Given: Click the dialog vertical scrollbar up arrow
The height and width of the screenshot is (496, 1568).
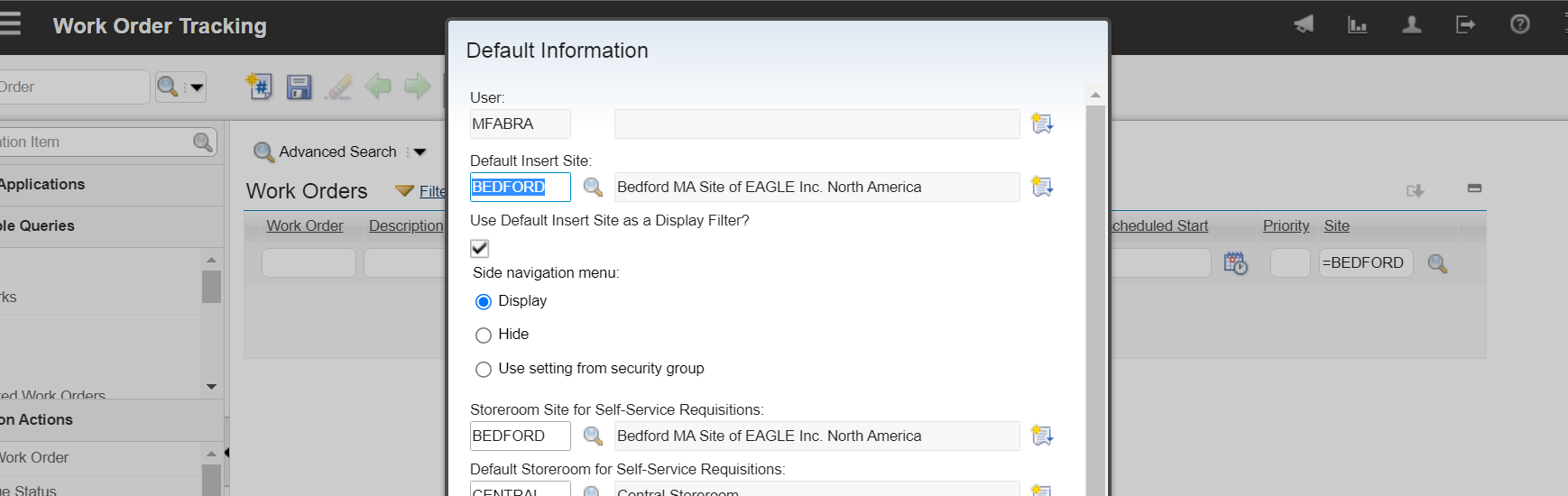Looking at the screenshot, I should (1095, 95).
